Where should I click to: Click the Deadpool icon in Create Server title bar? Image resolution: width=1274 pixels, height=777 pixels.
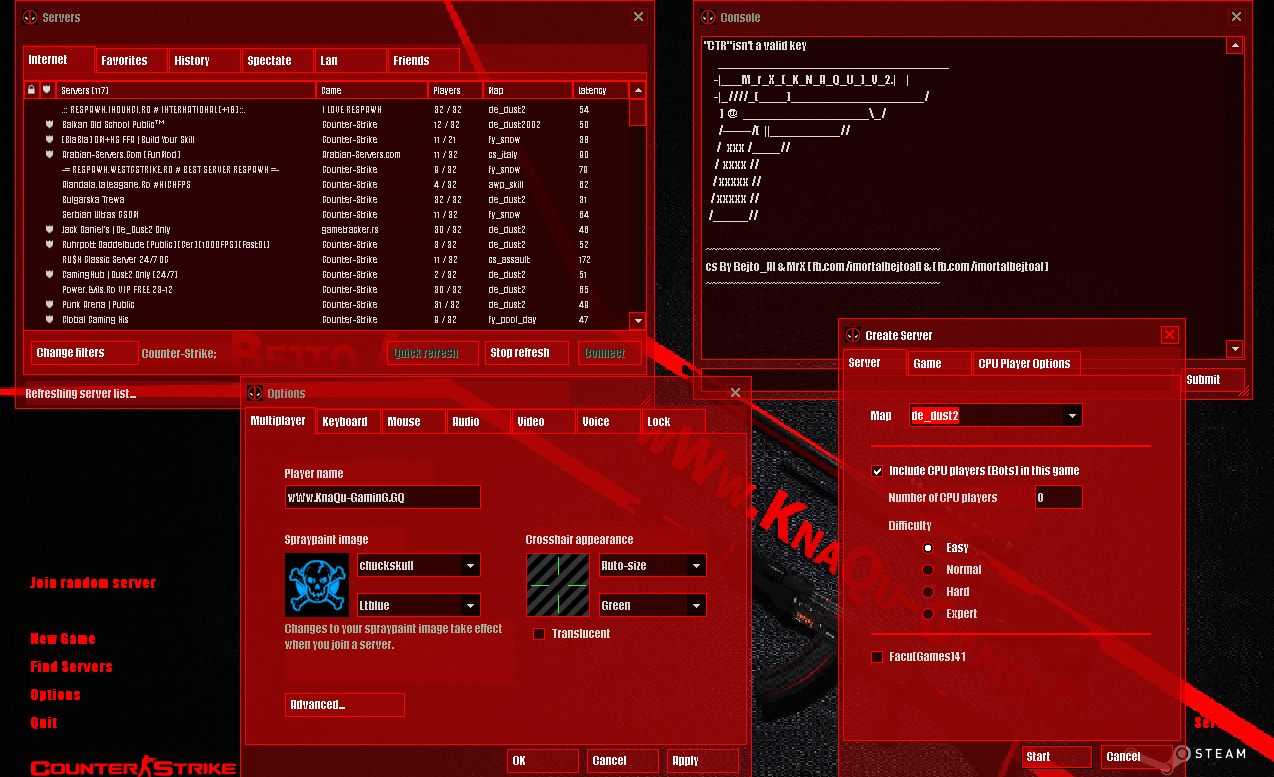pyautogui.click(x=853, y=335)
